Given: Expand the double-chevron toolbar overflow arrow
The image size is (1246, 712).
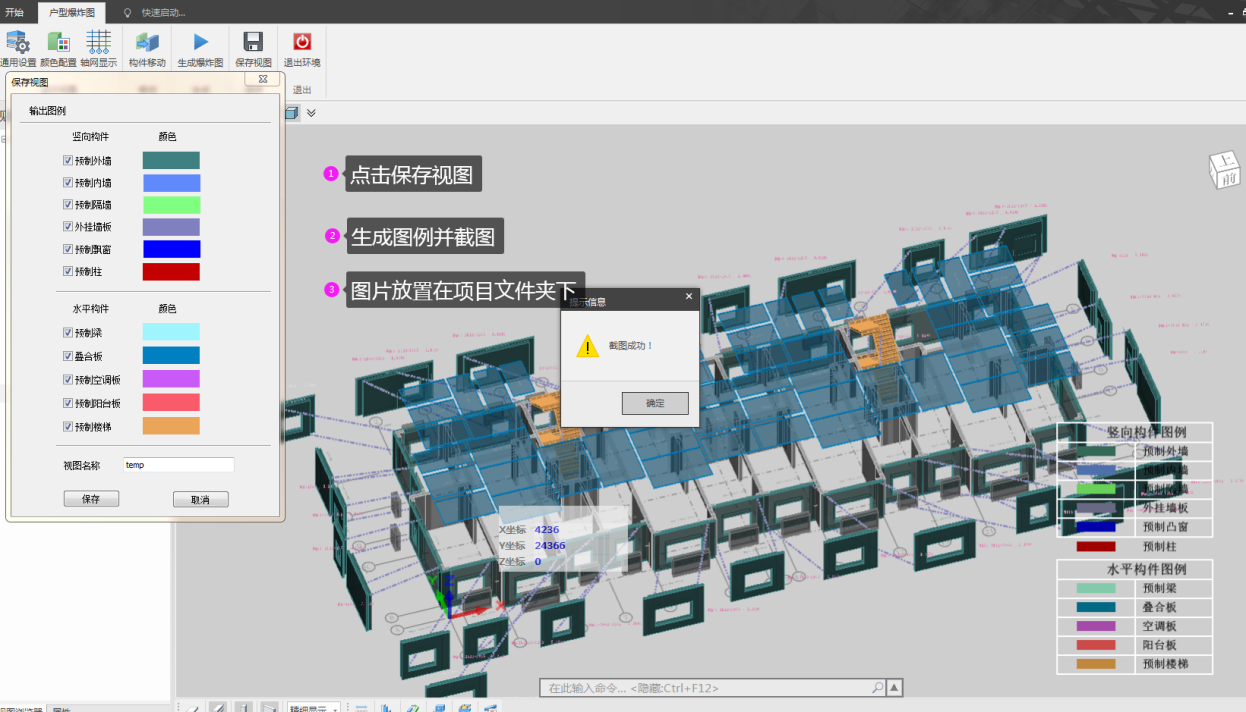Looking at the screenshot, I should click(311, 113).
